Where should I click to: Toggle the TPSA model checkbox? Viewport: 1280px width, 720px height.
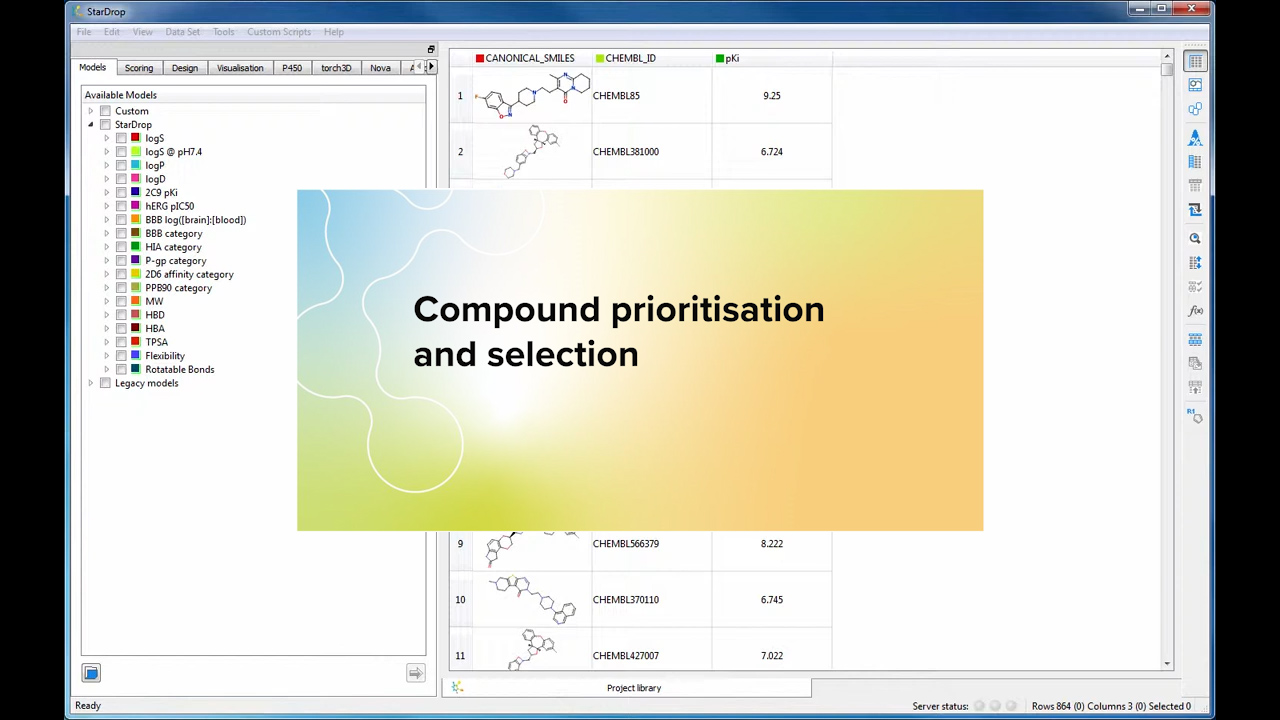pos(121,341)
